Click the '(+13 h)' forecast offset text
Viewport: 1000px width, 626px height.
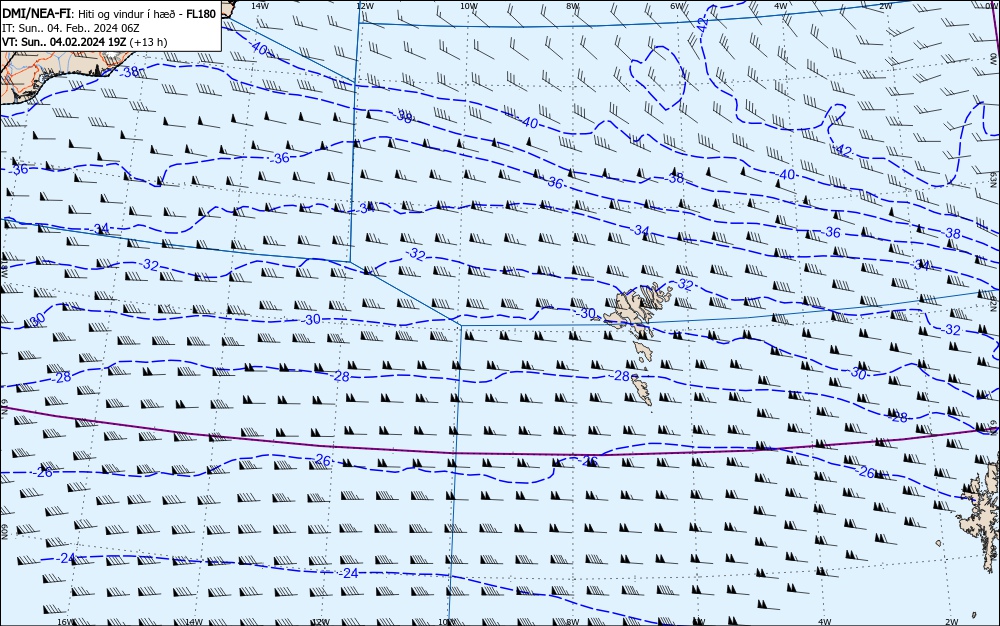148,42
